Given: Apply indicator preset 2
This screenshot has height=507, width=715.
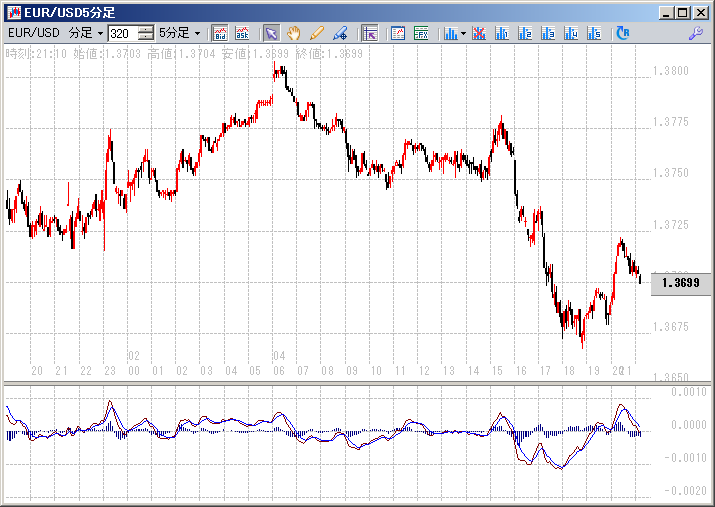Looking at the screenshot, I should (525, 33).
